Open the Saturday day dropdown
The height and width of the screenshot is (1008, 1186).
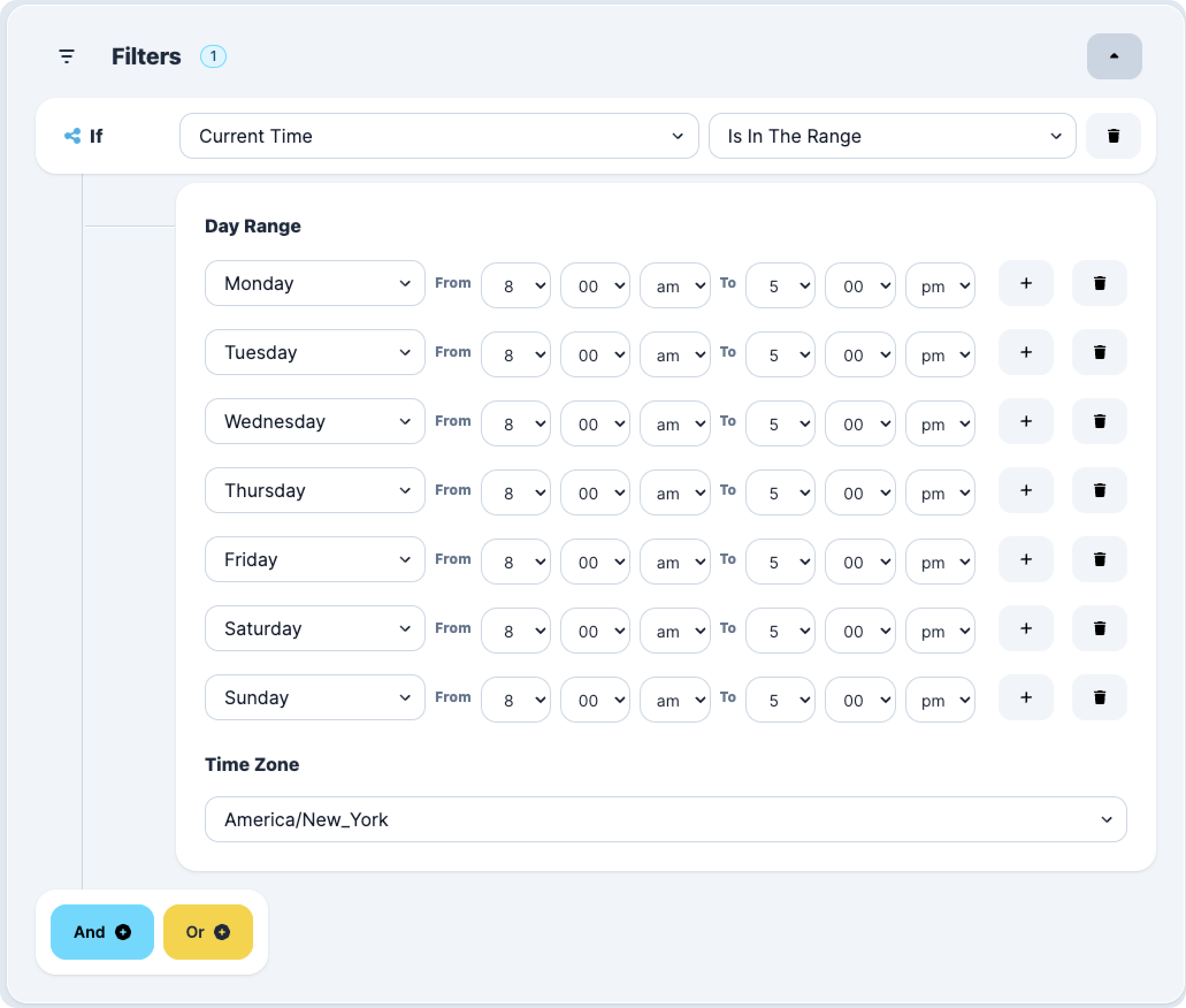315,628
